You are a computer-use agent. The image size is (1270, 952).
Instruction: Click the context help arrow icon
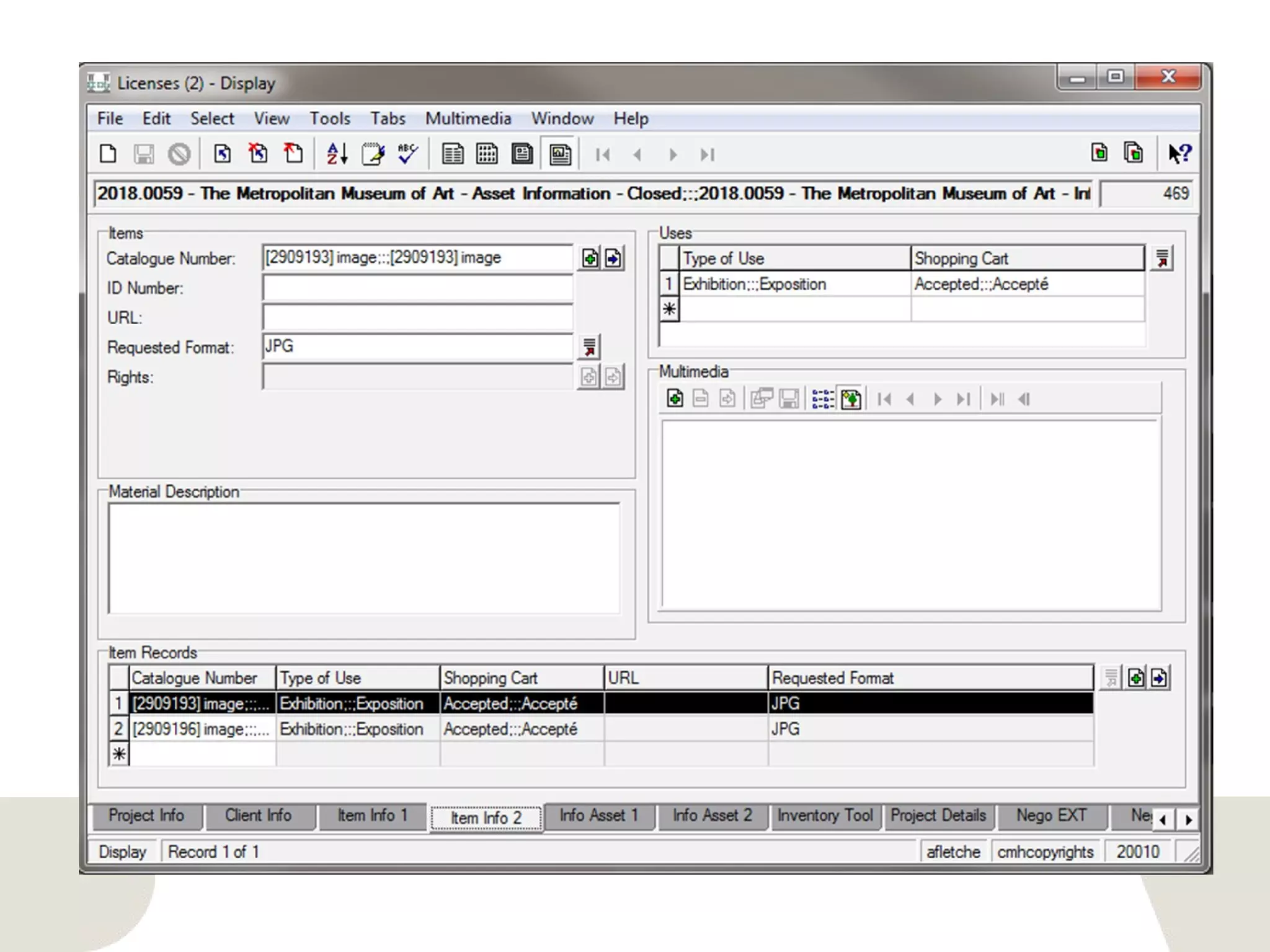pyautogui.click(x=1179, y=154)
